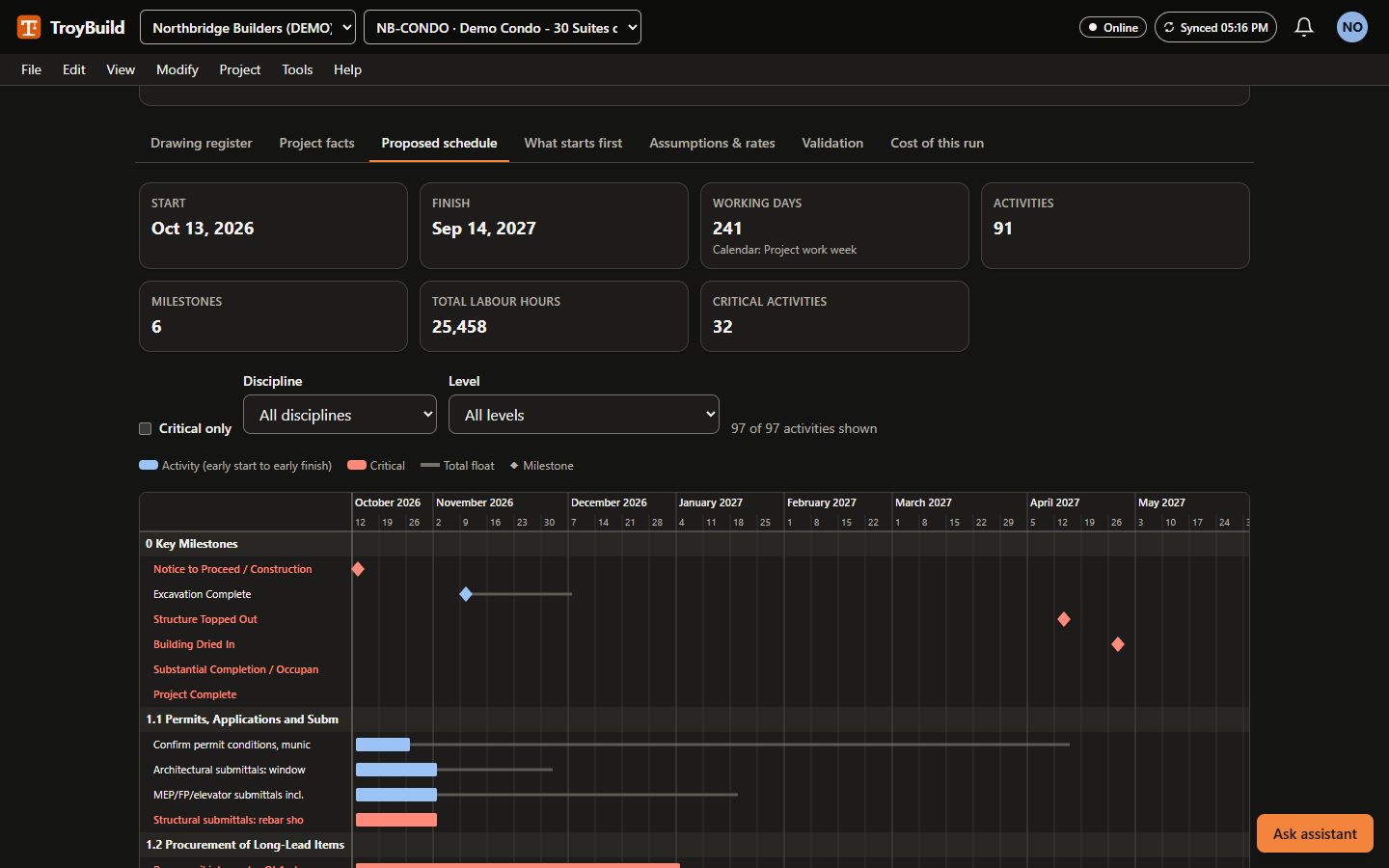Click the Structural submittals critical bar

click(x=396, y=820)
